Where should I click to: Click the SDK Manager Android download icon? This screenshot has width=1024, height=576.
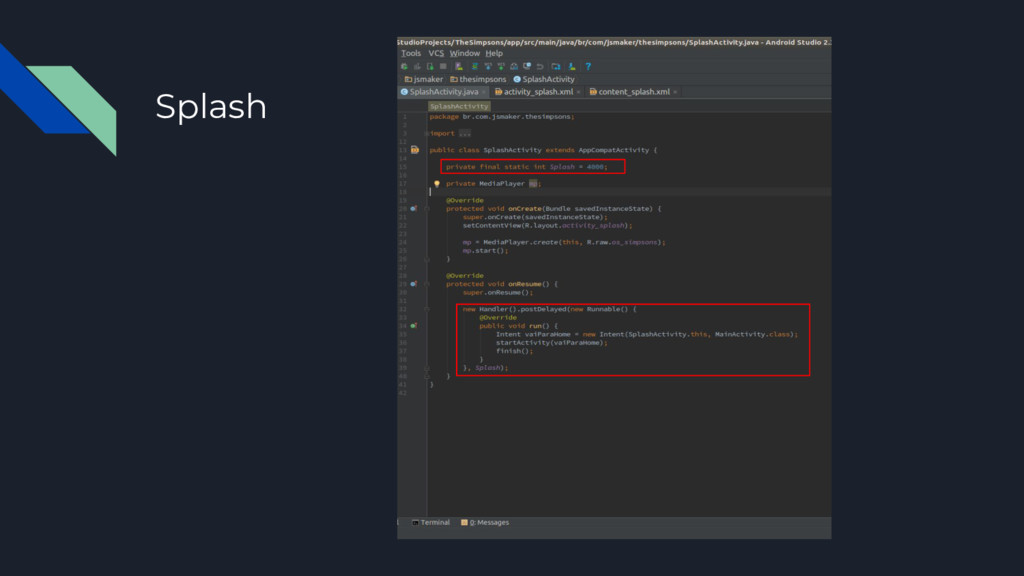(571, 66)
